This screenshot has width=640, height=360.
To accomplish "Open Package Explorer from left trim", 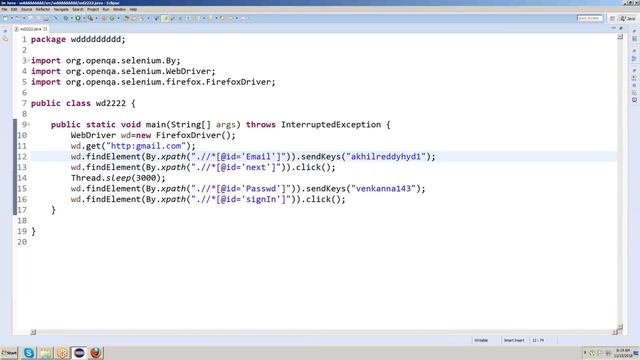I will [5, 39].
